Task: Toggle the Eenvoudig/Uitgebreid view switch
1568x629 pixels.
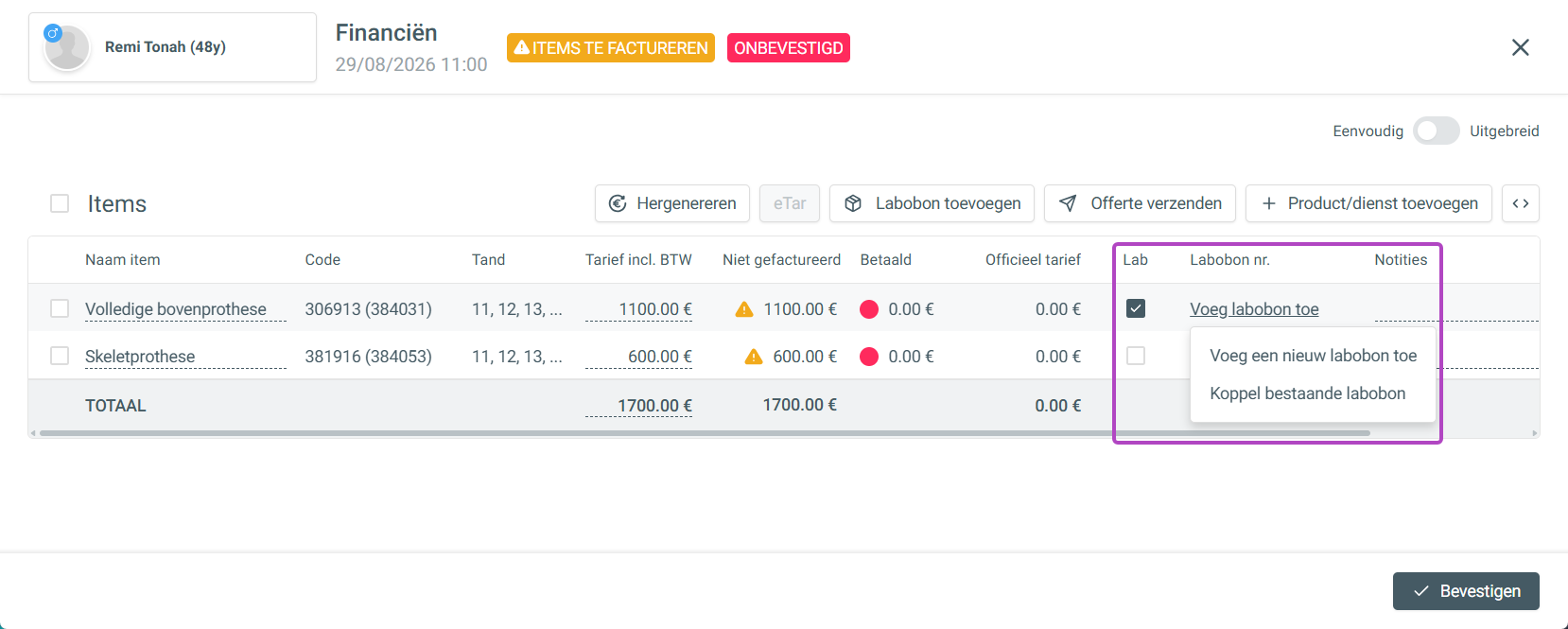Action: (x=1437, y=131)
